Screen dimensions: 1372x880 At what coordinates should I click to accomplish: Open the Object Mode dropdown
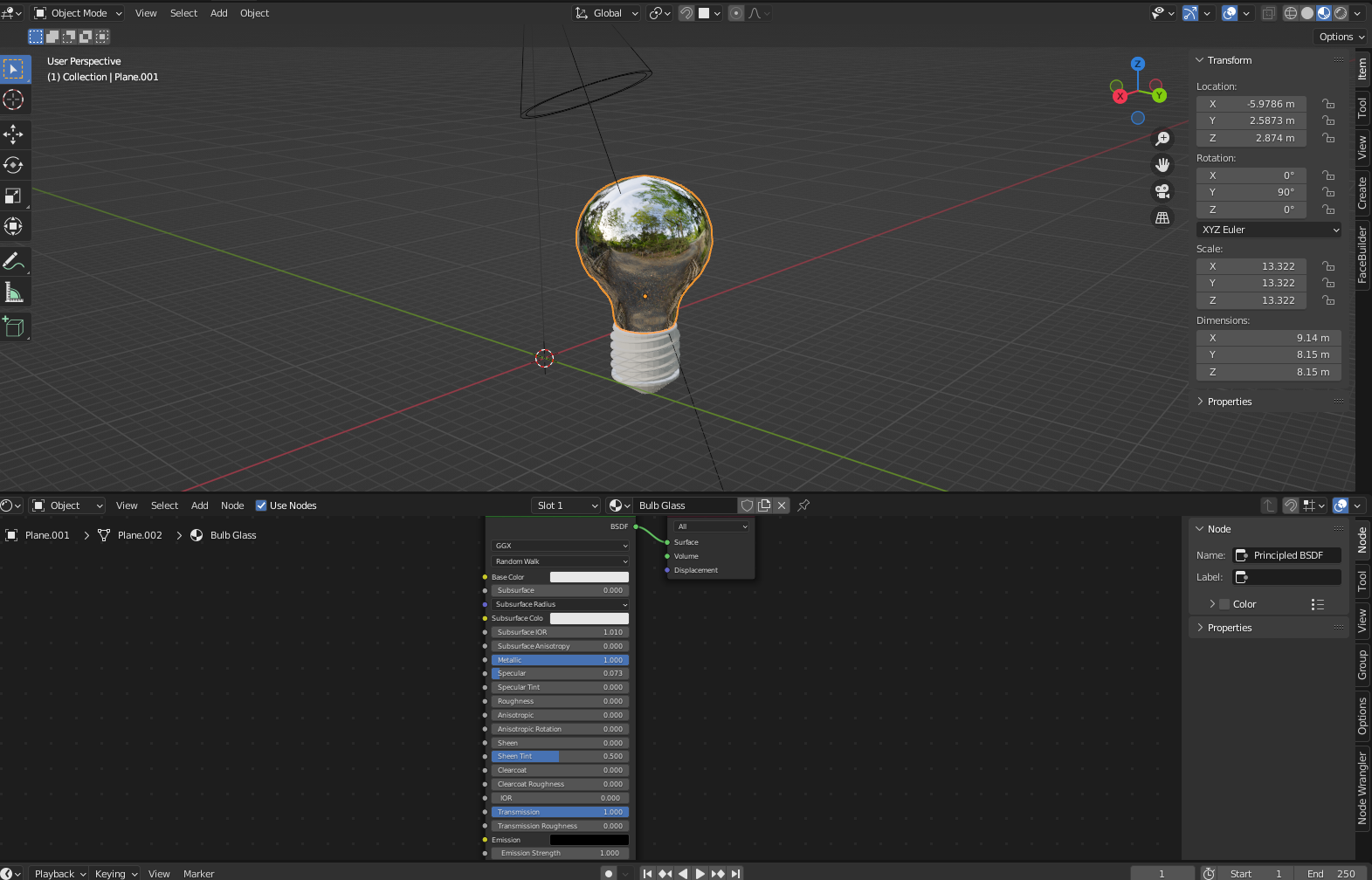point(78,13)
